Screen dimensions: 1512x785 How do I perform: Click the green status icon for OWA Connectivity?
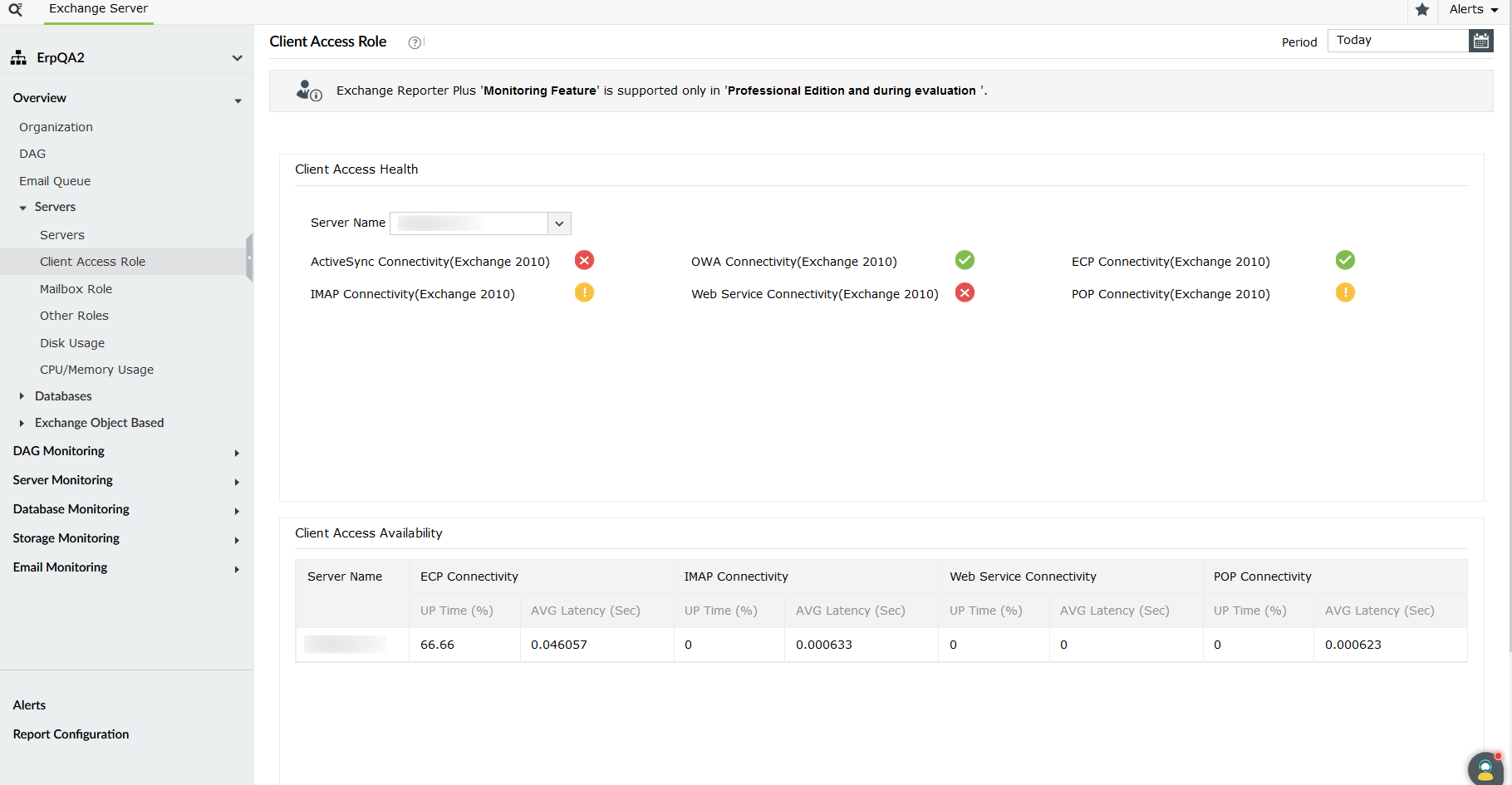[965, 260]
